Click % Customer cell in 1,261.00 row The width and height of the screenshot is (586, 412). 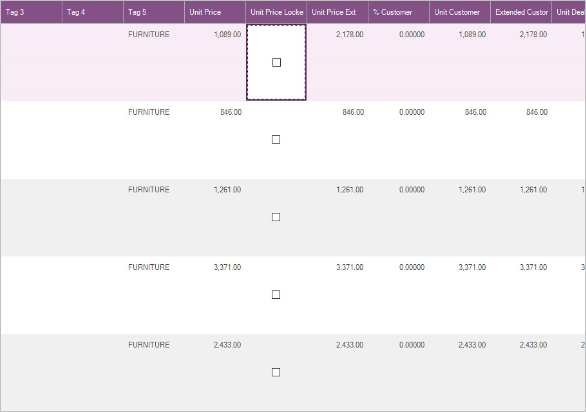click(x=399, y=218)
